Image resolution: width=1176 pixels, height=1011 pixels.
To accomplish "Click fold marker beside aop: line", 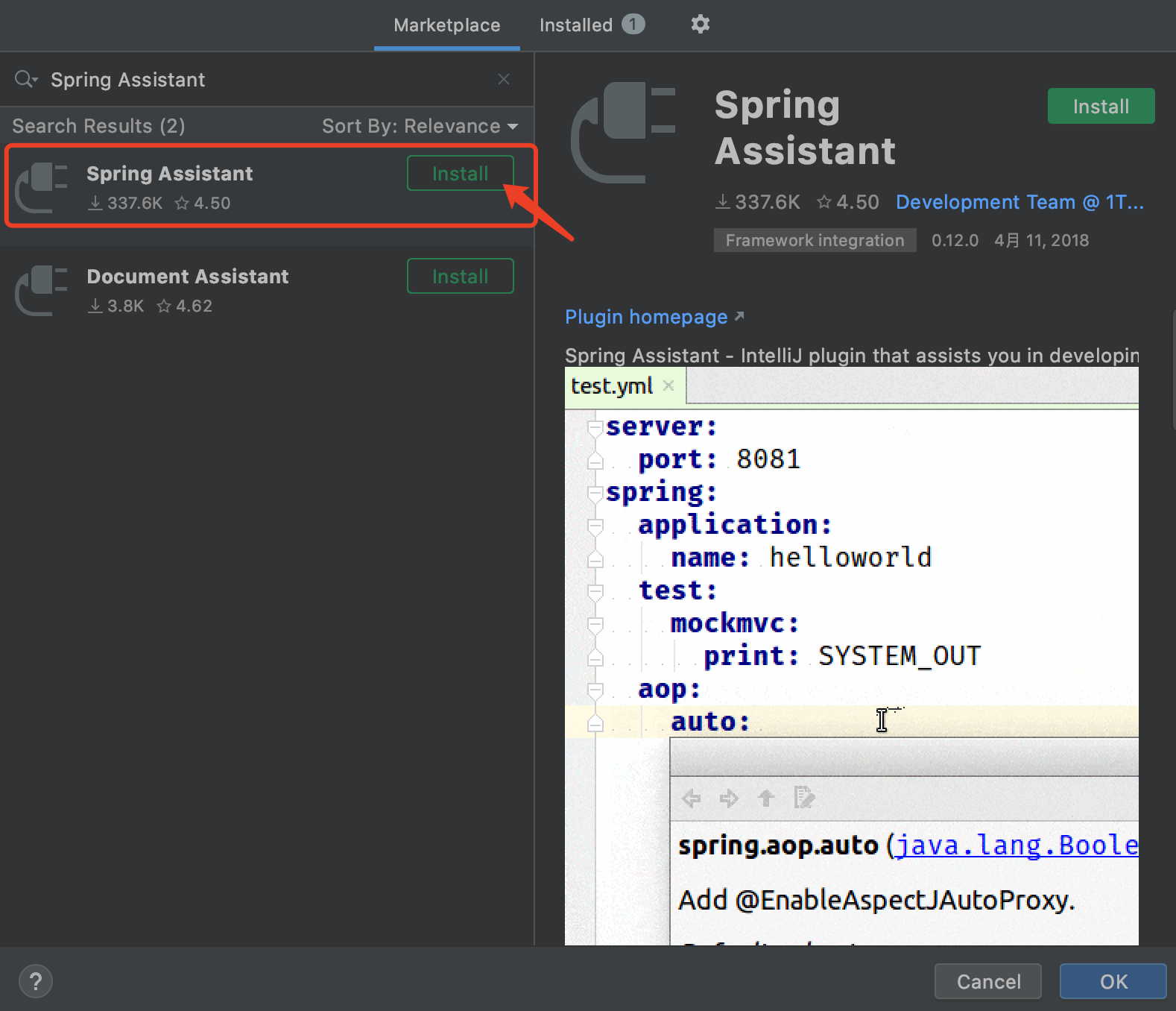I will (595, 690).
